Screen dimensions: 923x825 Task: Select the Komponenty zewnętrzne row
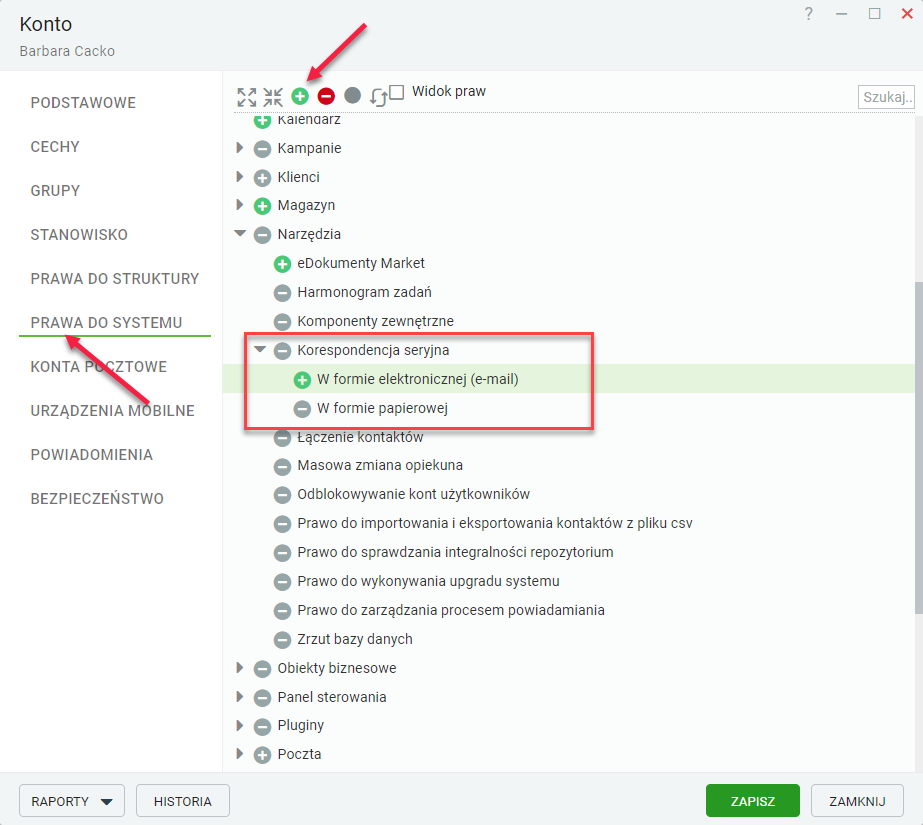pyautogui.click(x=376, y=321)
